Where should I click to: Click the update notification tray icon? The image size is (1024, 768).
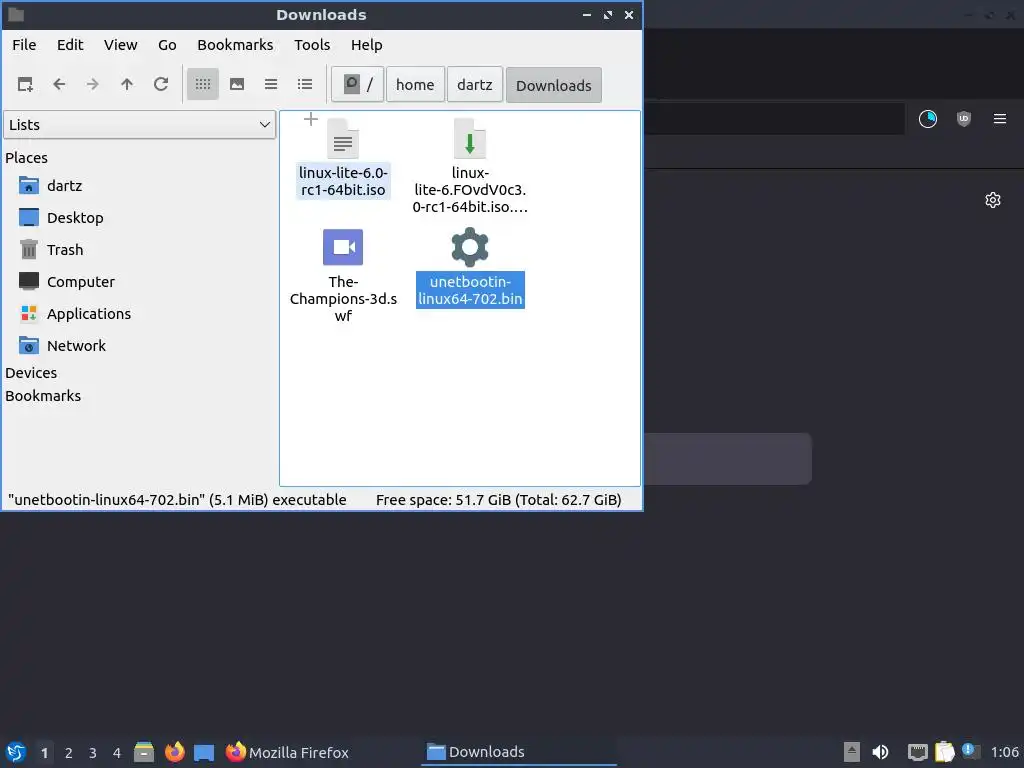[x=970, y=751]
